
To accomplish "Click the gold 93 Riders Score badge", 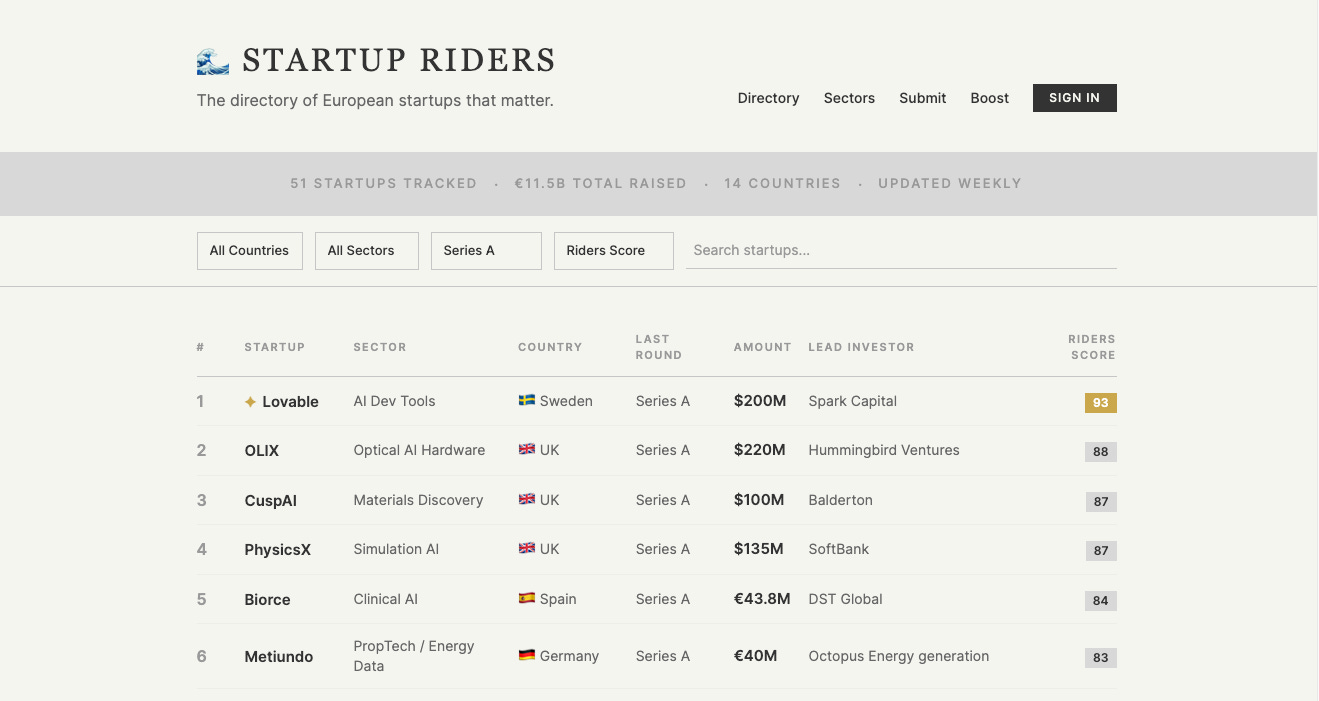I will pyautogui.click(x=1100, y=403).
